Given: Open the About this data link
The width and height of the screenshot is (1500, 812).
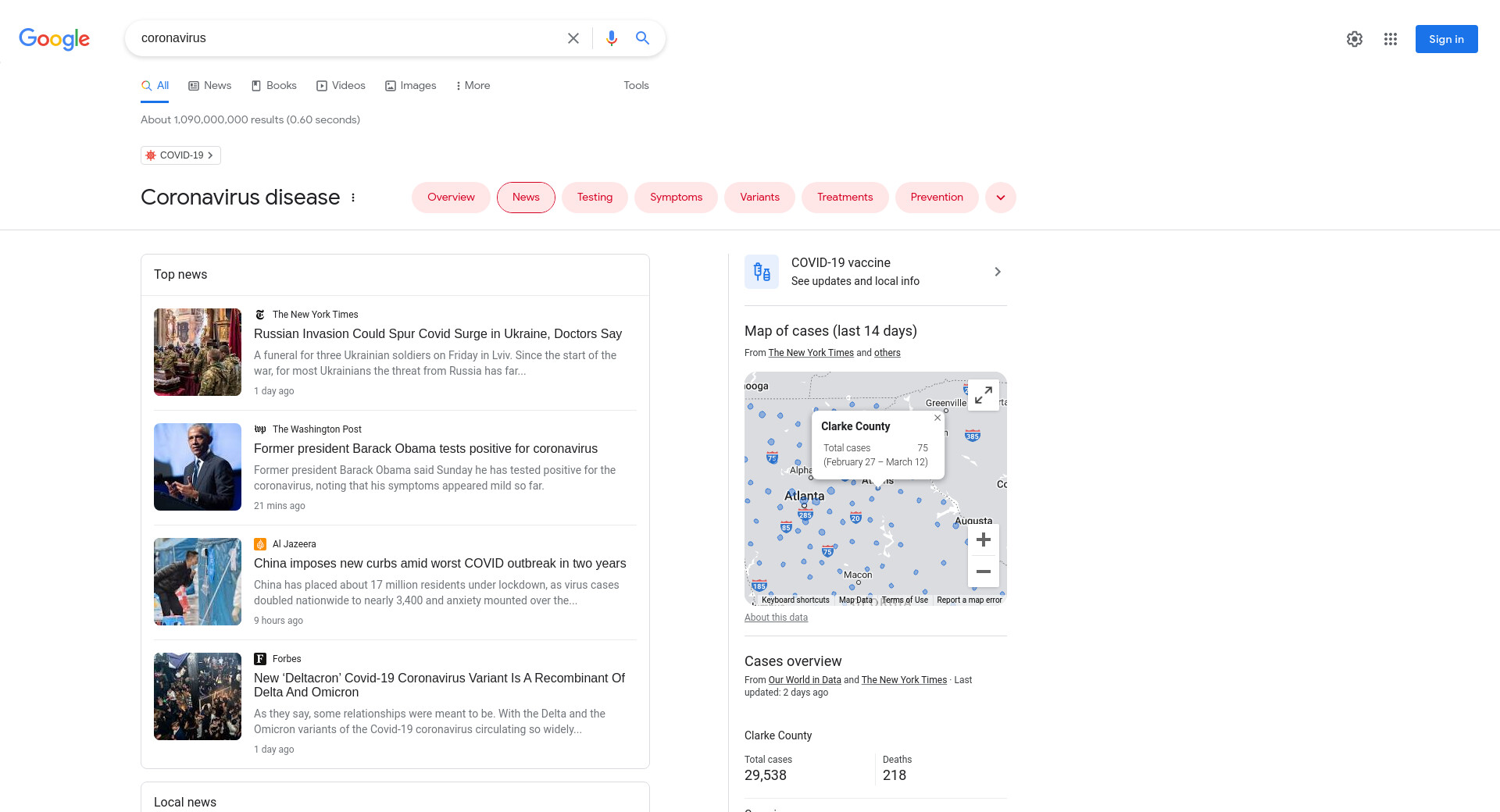Looking at the screenshot, I should [776, 618].
